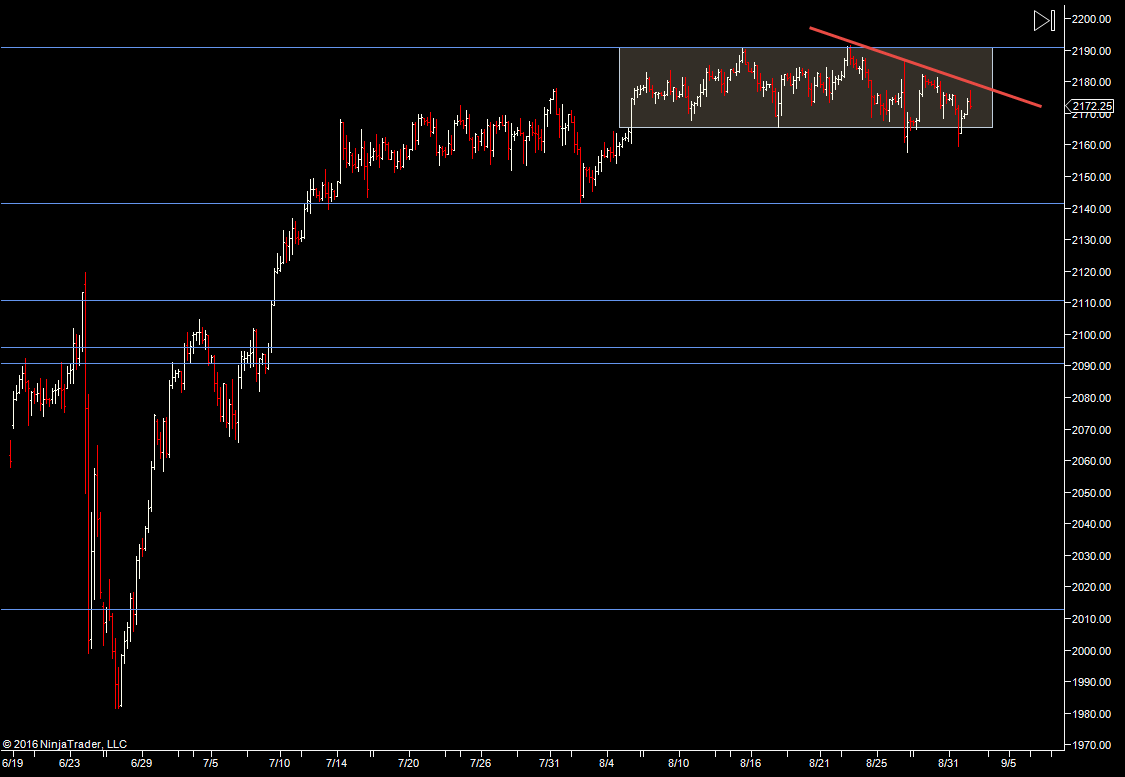Click the scroll-to-latest-bar arrow icon
1125x777 pixels.
coord(1044,20)
